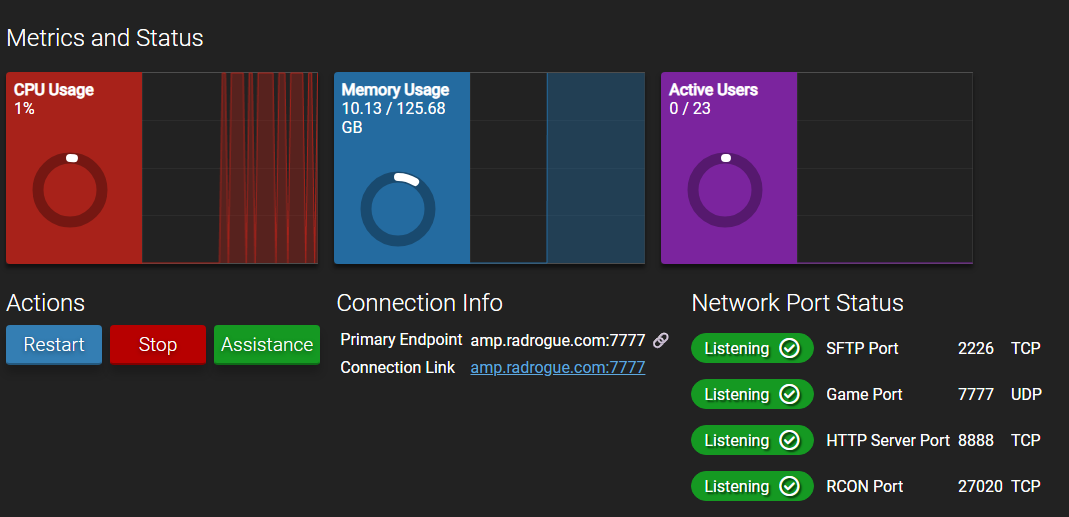Open the green Assistance button
1069x517 pixels.
[x=267, y=345]
